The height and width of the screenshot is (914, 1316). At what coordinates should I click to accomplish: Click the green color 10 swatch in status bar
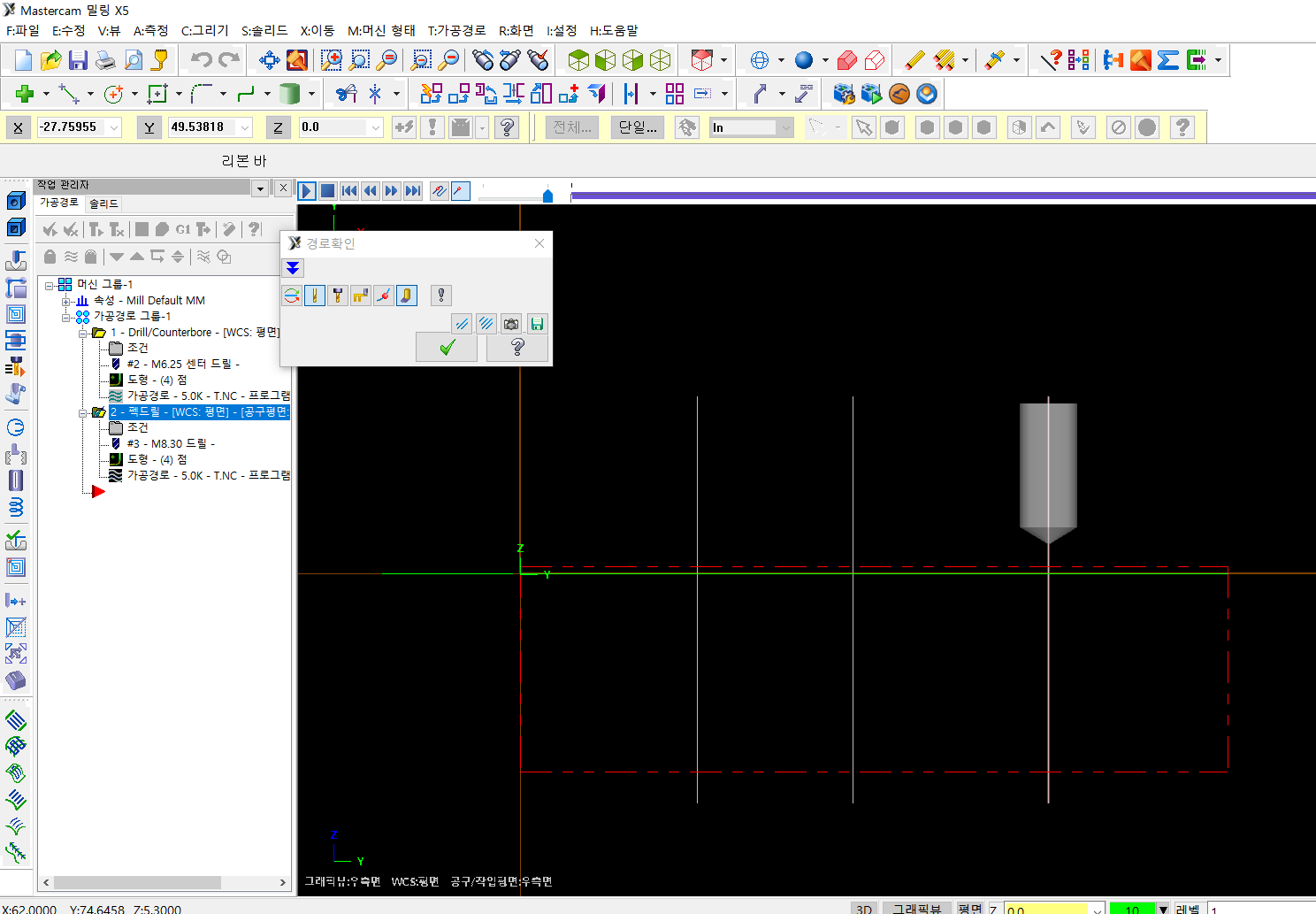pyautogui.click(x=1131, y=909)
